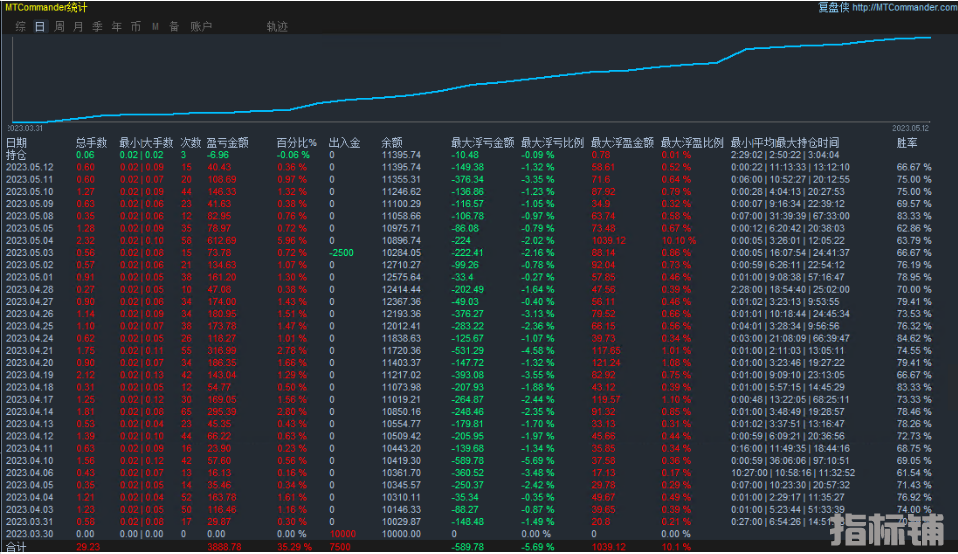958x554 pixels.
Task: Select the 年 yearly tab
Action: point(117,26)
